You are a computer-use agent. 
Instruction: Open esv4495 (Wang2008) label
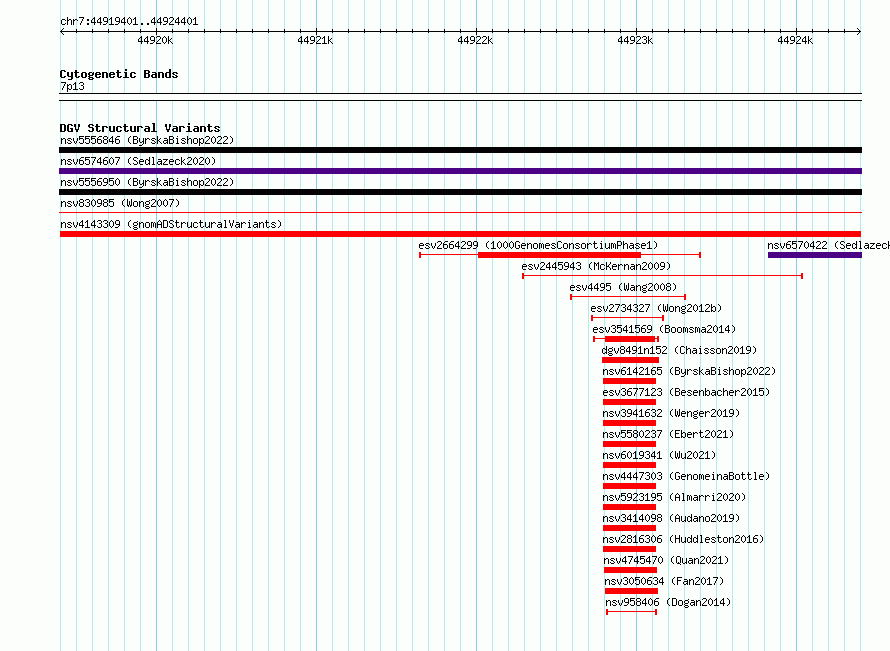[623, 287]
